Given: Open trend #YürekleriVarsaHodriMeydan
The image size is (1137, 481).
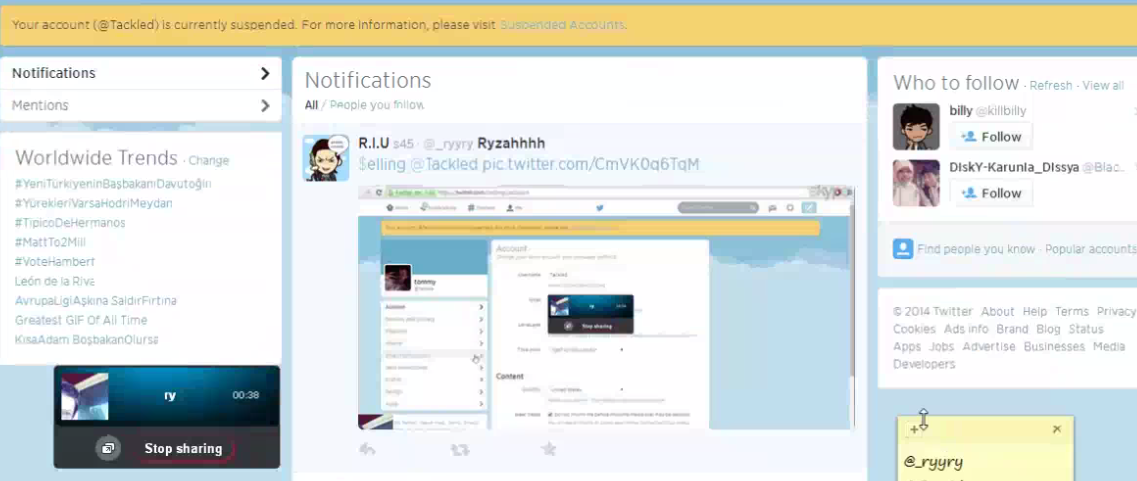Looking at the screenshot, I should [94, 204].
